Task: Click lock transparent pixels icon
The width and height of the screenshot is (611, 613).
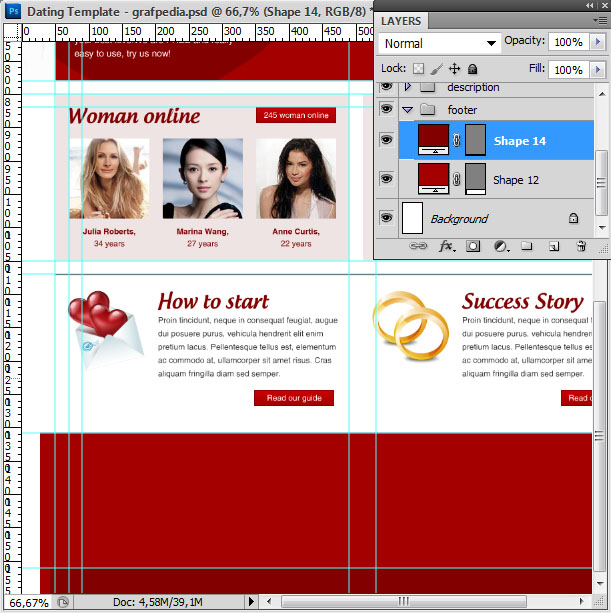Action: click(418, 69)
